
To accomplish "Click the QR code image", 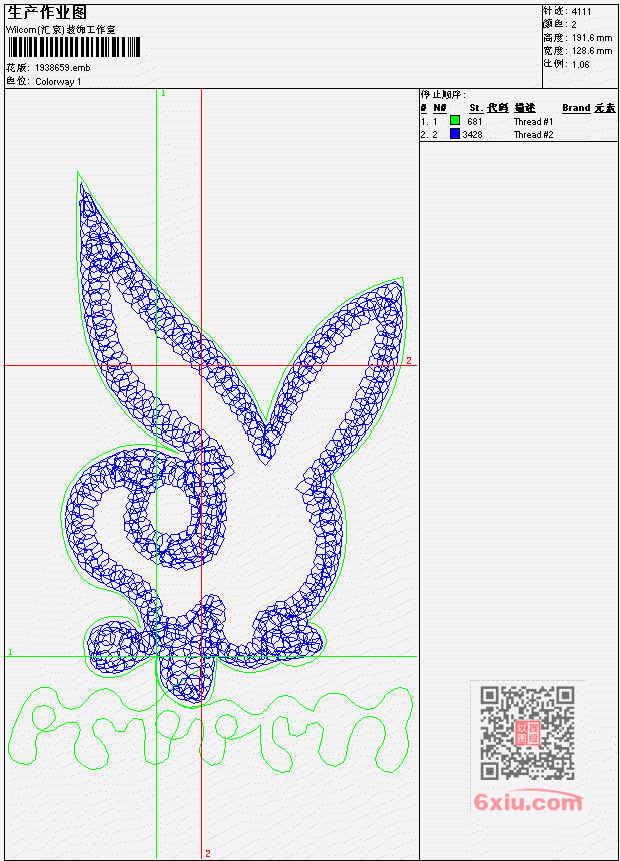I will [x=527, y=732].
